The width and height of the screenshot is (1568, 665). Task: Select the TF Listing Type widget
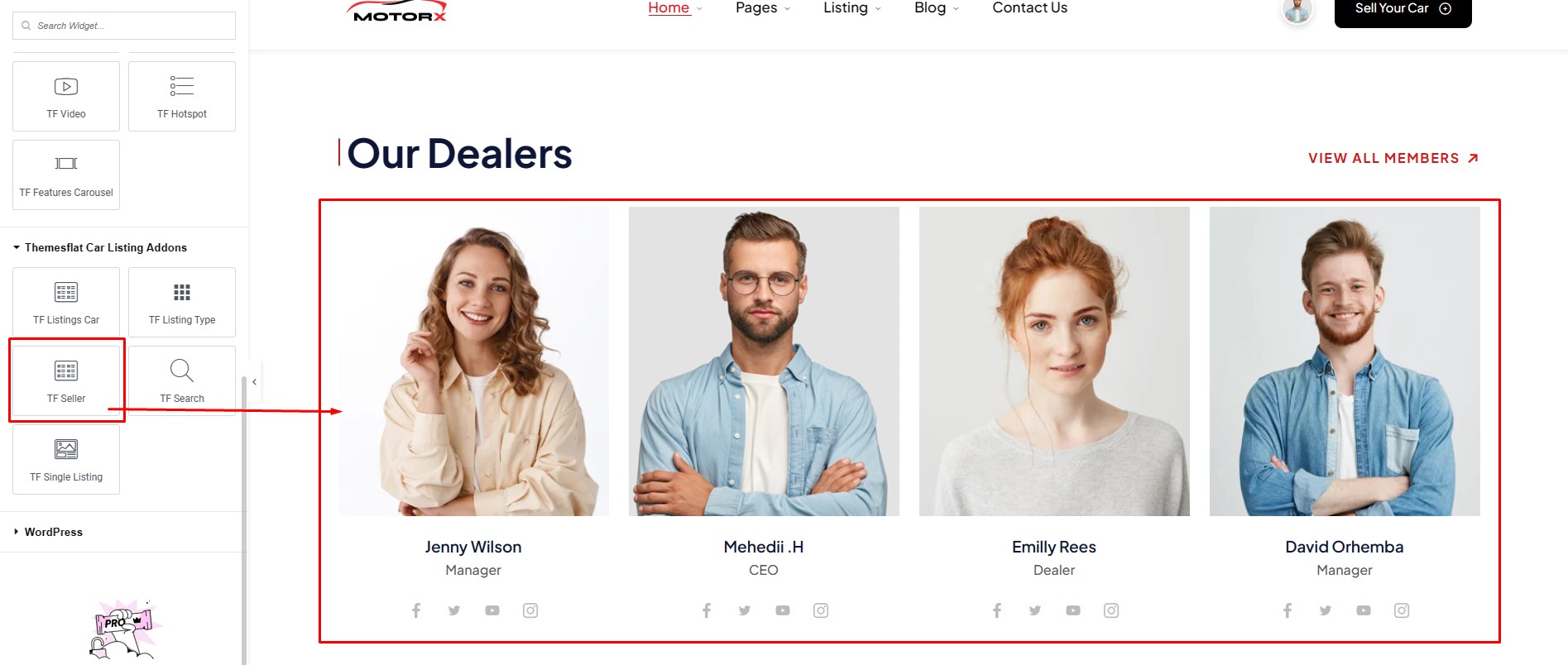[x=182, y=302]
